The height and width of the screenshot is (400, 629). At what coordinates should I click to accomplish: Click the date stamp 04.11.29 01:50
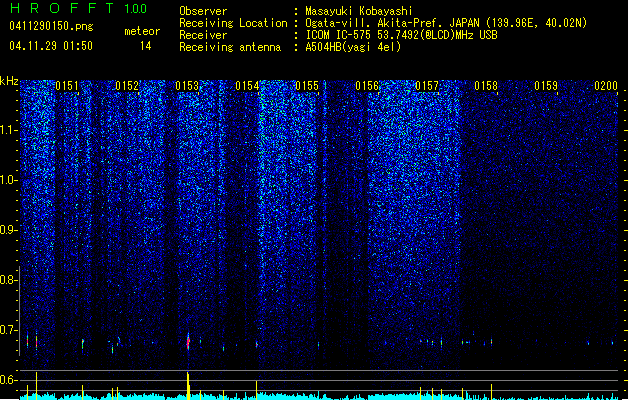(x=51, y=46)
